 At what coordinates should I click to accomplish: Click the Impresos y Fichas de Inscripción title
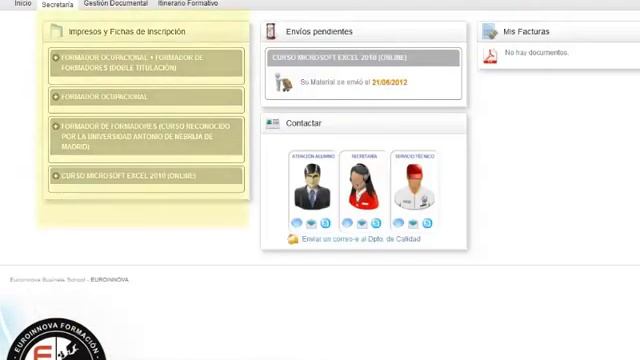click(x=127, y=31)
